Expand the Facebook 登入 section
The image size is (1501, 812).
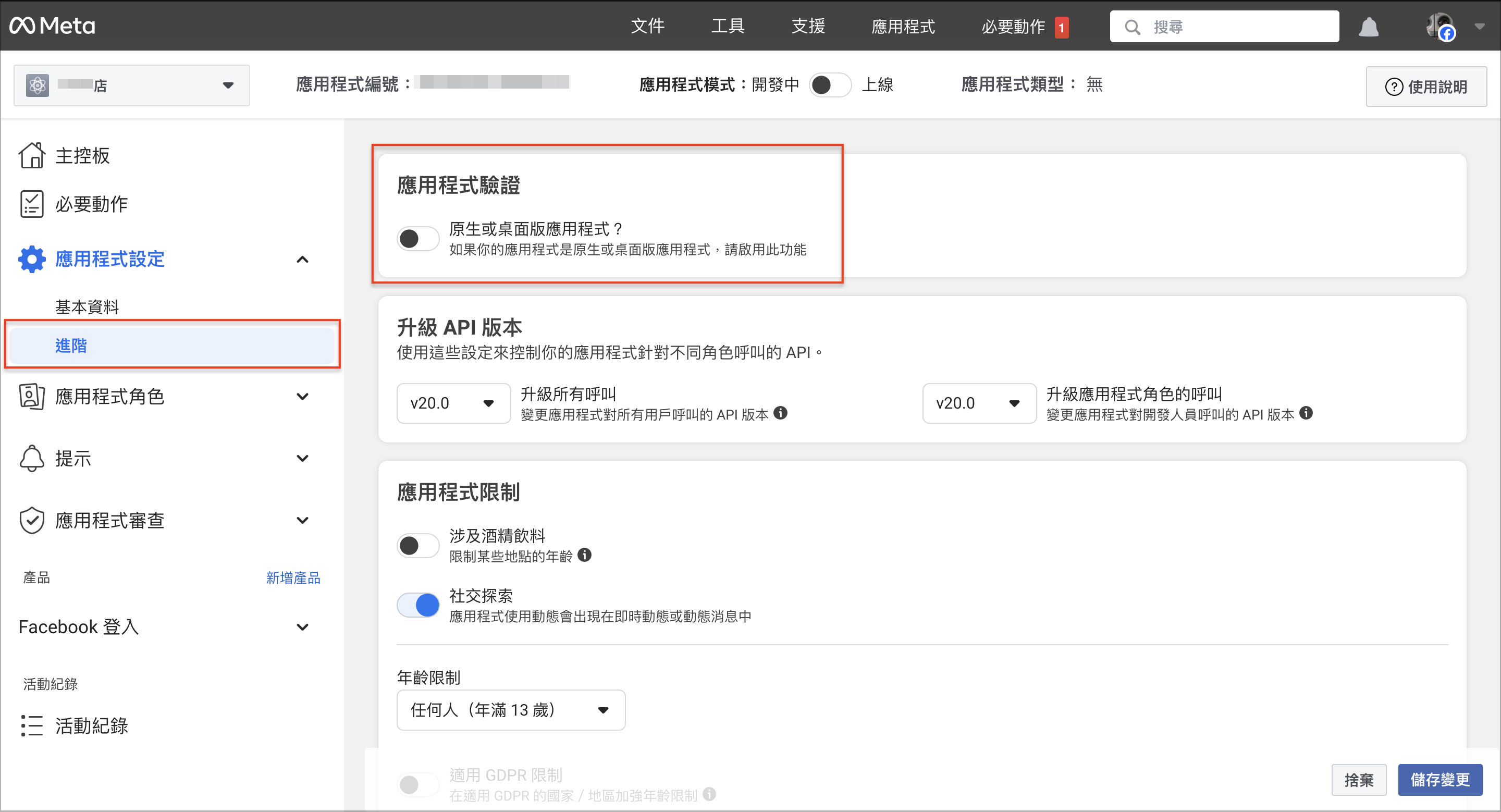[302, 628]
